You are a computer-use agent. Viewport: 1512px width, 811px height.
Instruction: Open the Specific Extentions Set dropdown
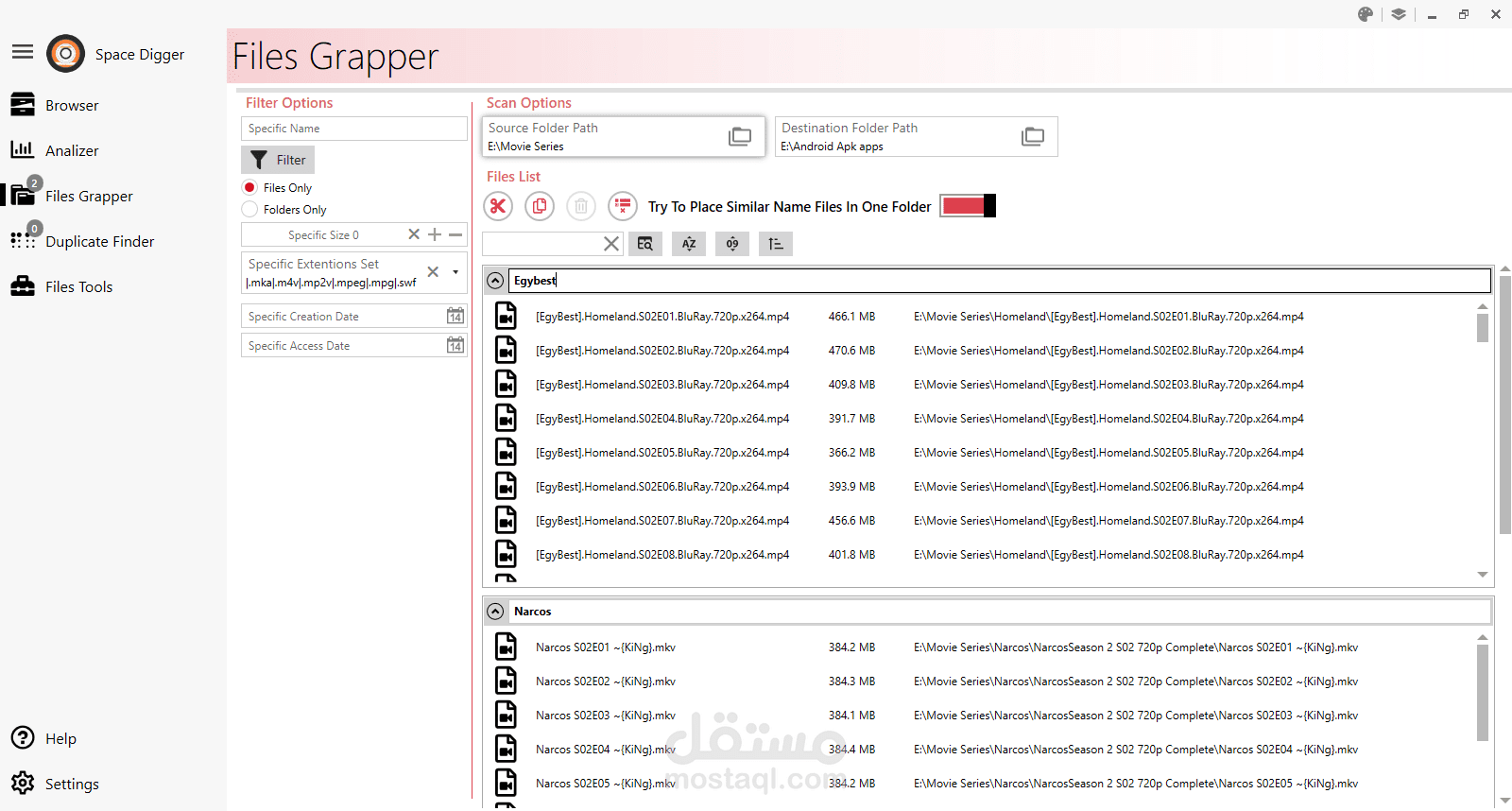coord(455,272)
